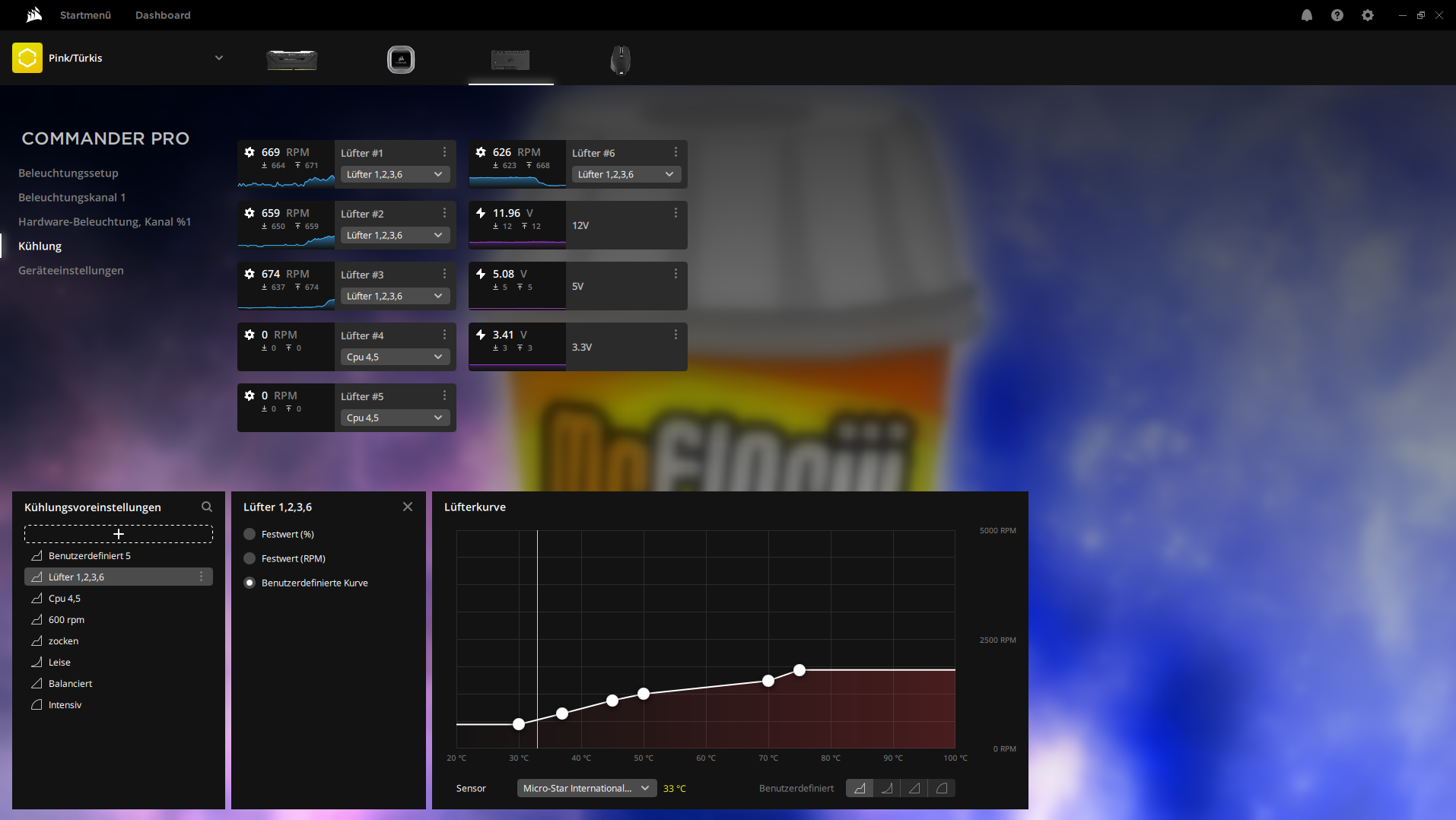1456x820 pixels.
Task: Select the Intensiv preset
Action: (x=119, y=704)
